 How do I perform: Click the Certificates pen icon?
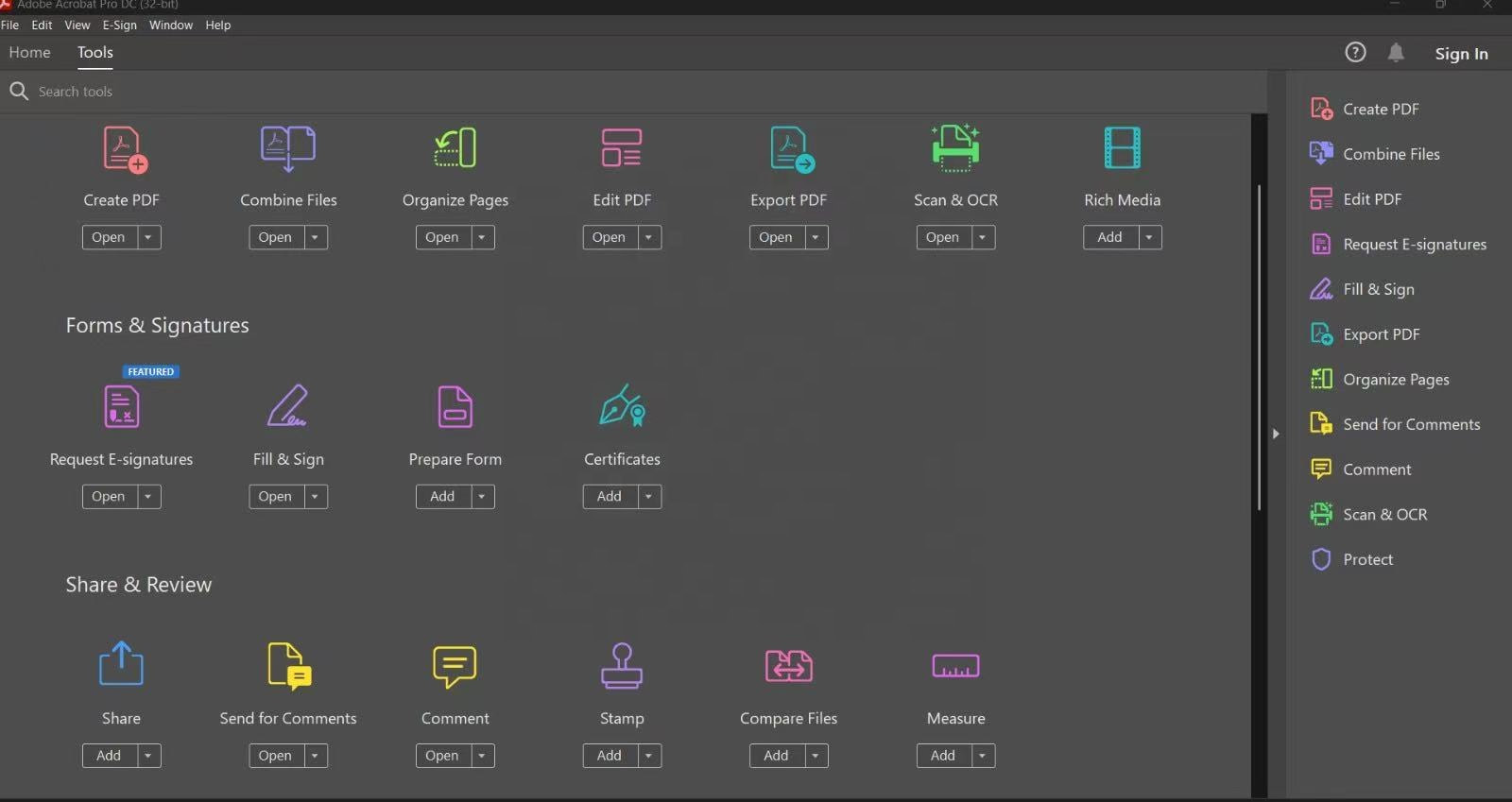click(x=622, y=406)
